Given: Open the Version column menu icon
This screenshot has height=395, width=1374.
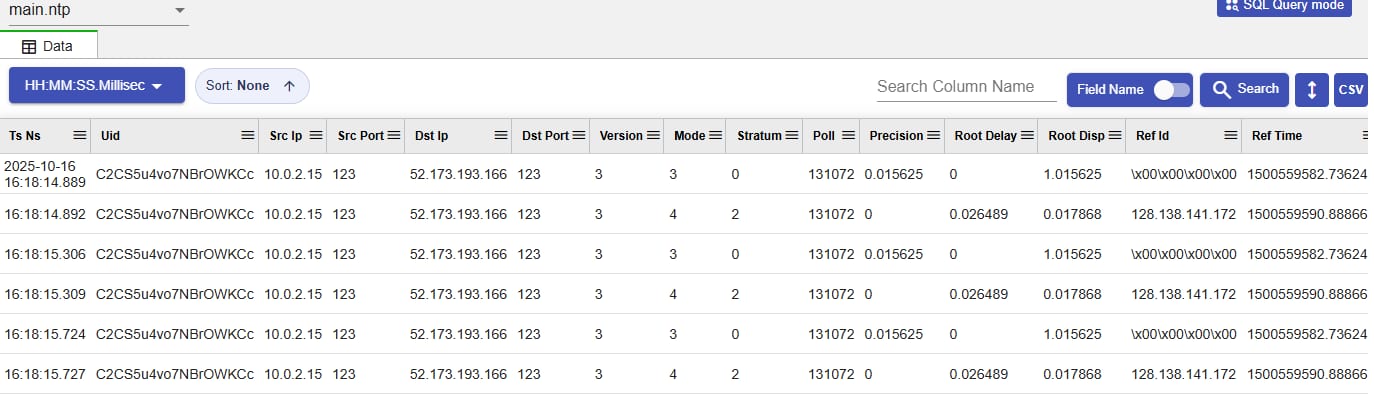Looking at the screenshot, I should (x=654, y=135).
